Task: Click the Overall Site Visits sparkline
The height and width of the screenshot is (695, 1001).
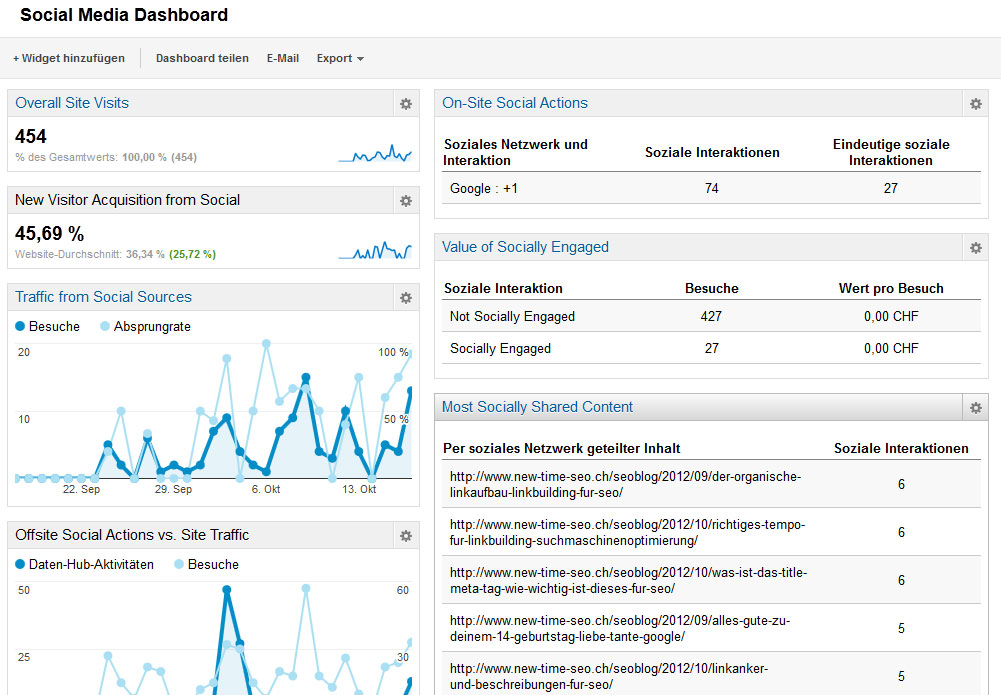Action: (375, 153)
